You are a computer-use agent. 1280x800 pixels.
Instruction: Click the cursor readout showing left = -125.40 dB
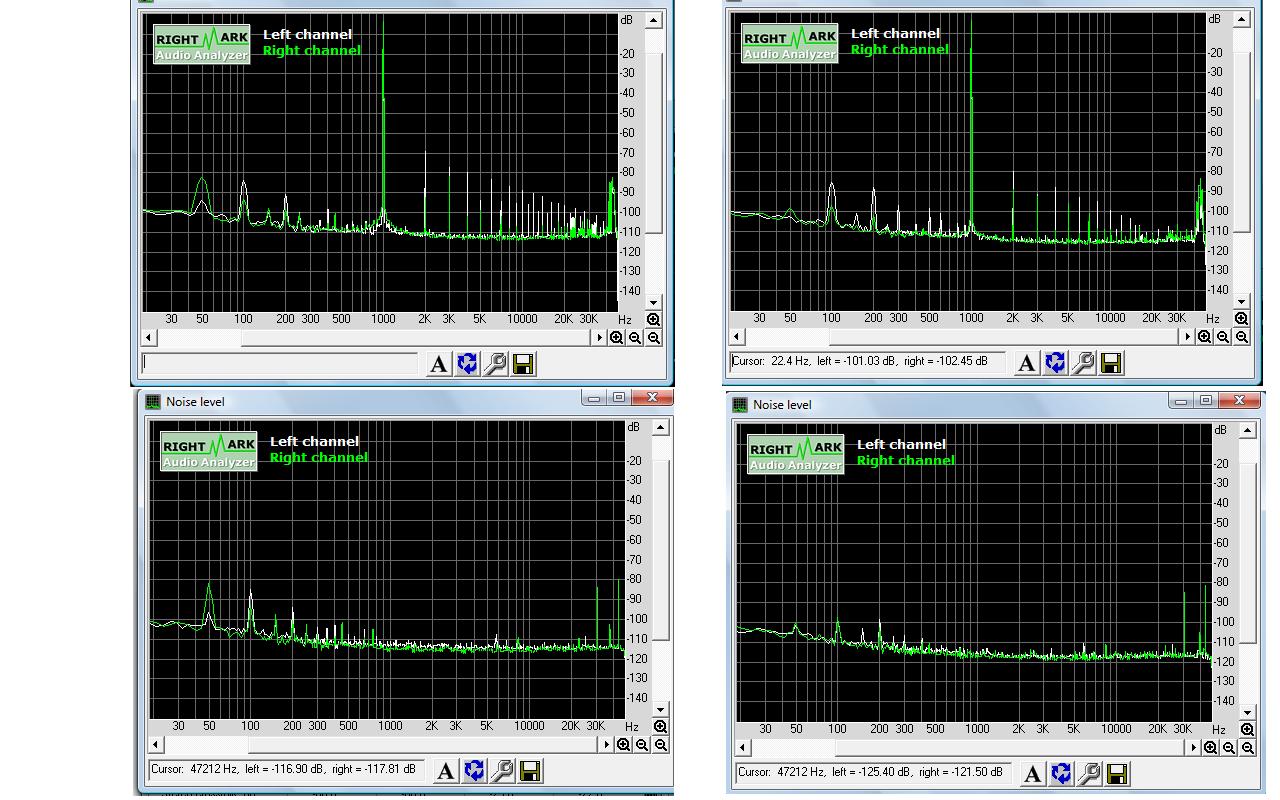873,773
